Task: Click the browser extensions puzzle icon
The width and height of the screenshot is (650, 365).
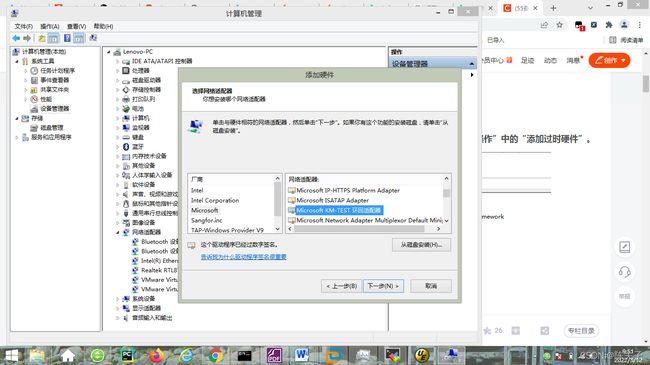Action: pos(609,25)
